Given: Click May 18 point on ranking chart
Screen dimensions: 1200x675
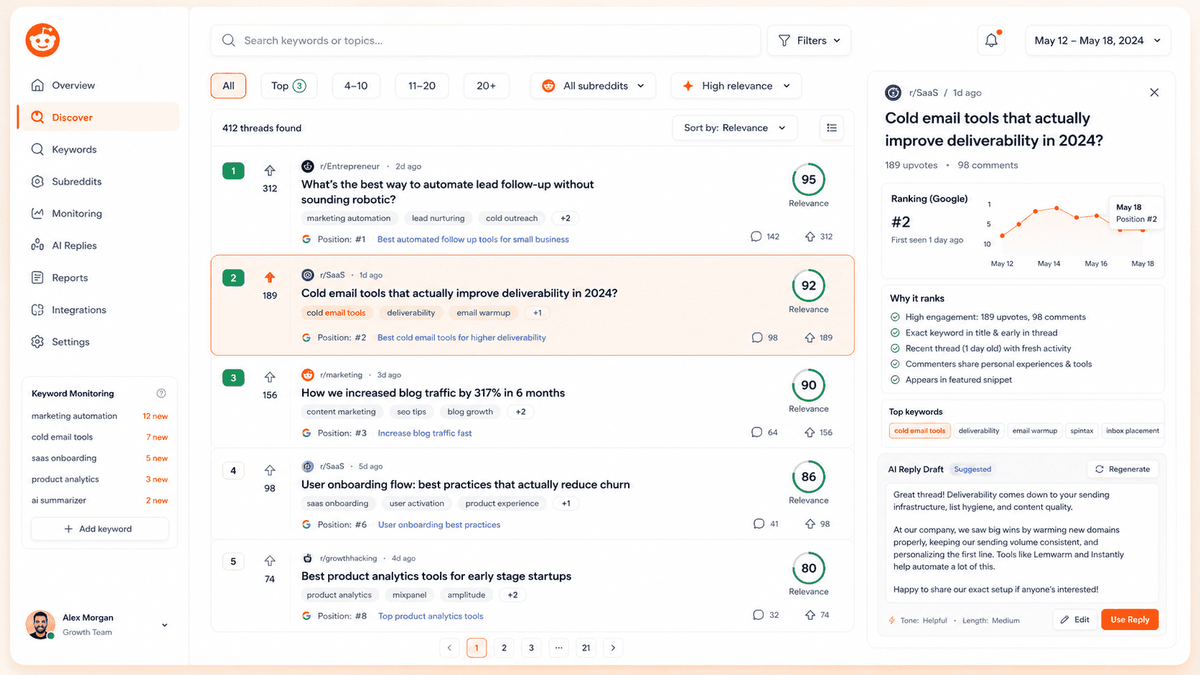Looking at the screenshot, I should (1143, 232).
